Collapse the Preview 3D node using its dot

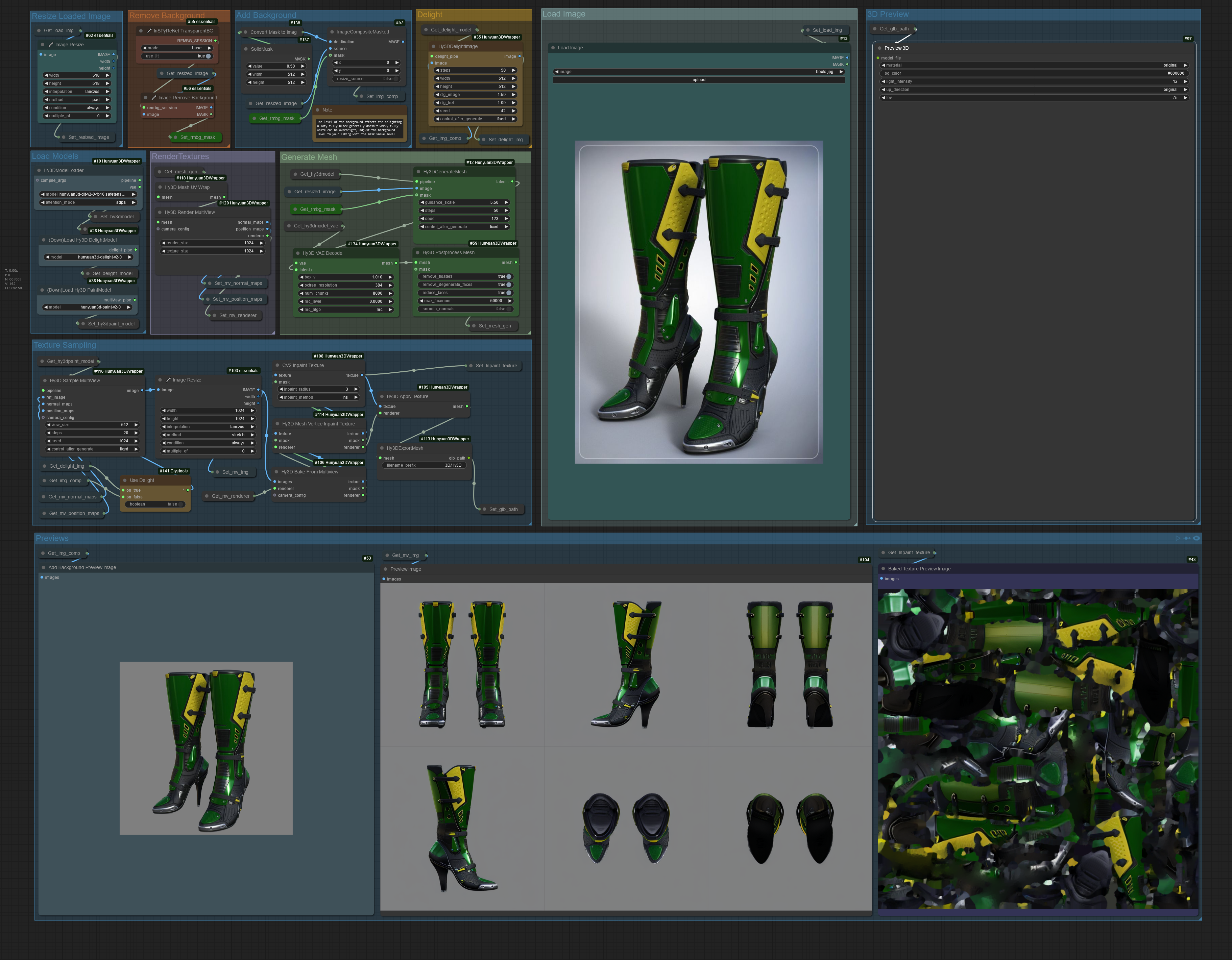879,48
